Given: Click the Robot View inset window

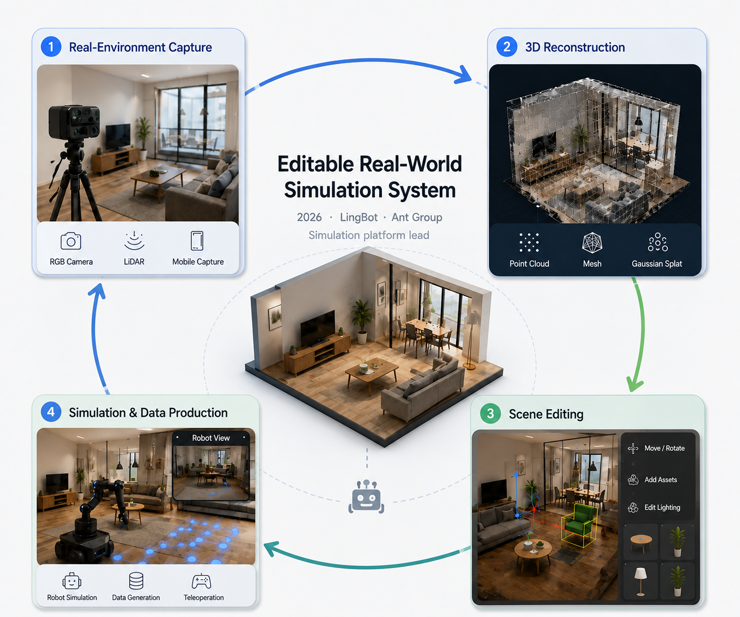Looking at the screenshot, I should click(x=211, y=465).
